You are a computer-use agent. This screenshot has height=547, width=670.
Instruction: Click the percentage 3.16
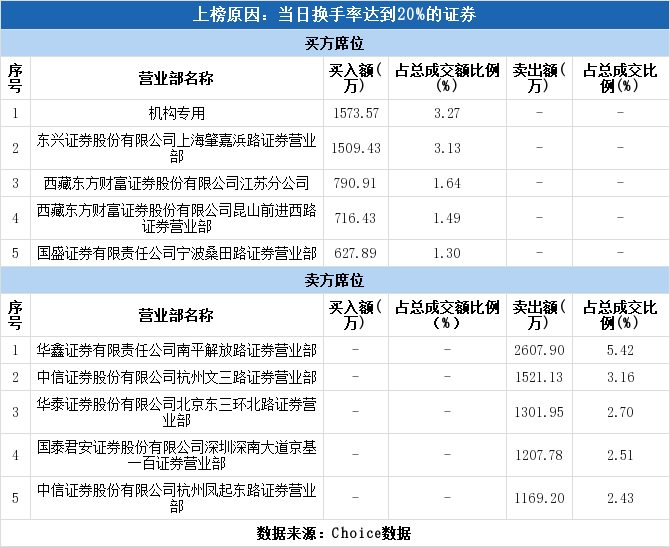coord(620,377)
